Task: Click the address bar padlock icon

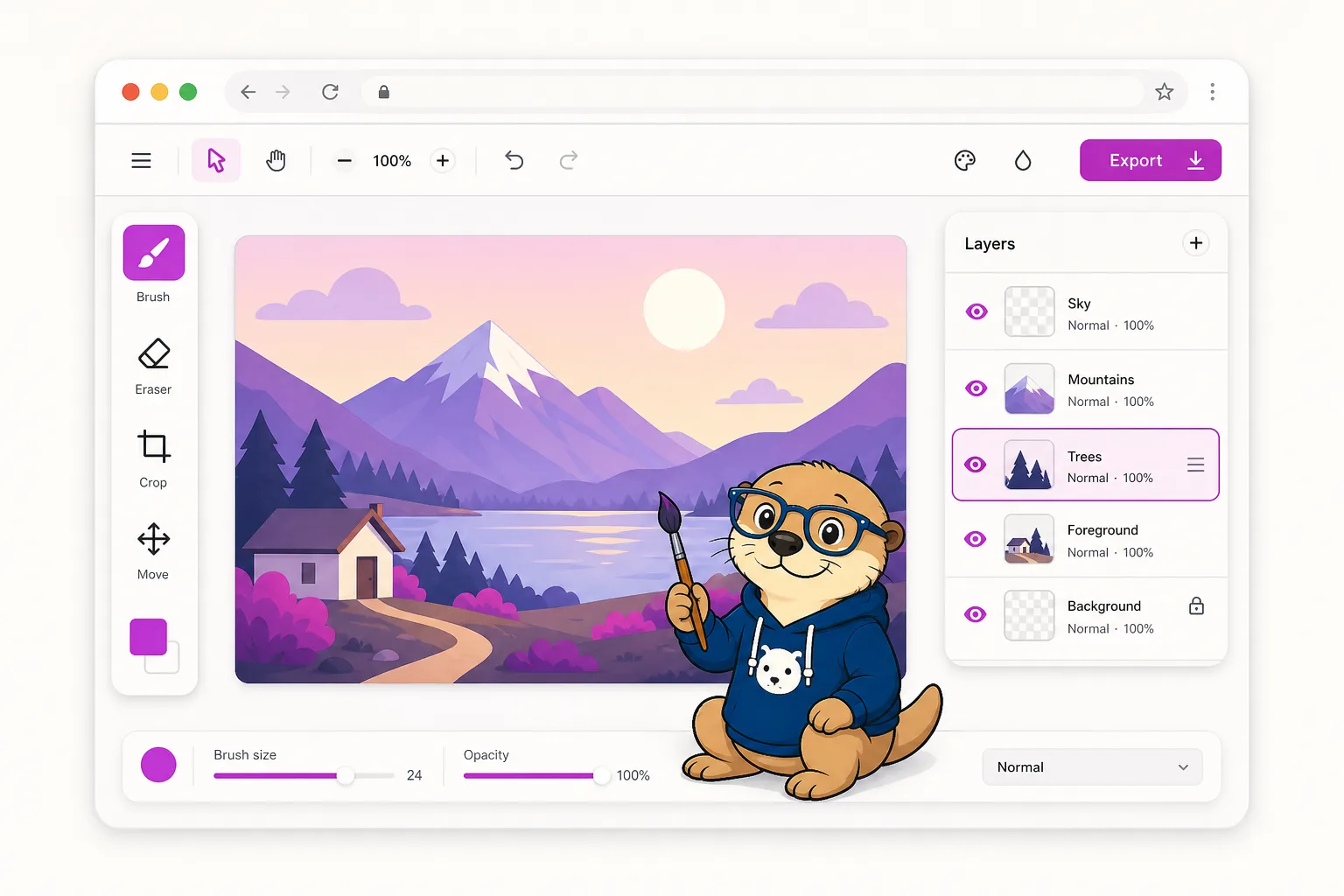Action: 383,92
